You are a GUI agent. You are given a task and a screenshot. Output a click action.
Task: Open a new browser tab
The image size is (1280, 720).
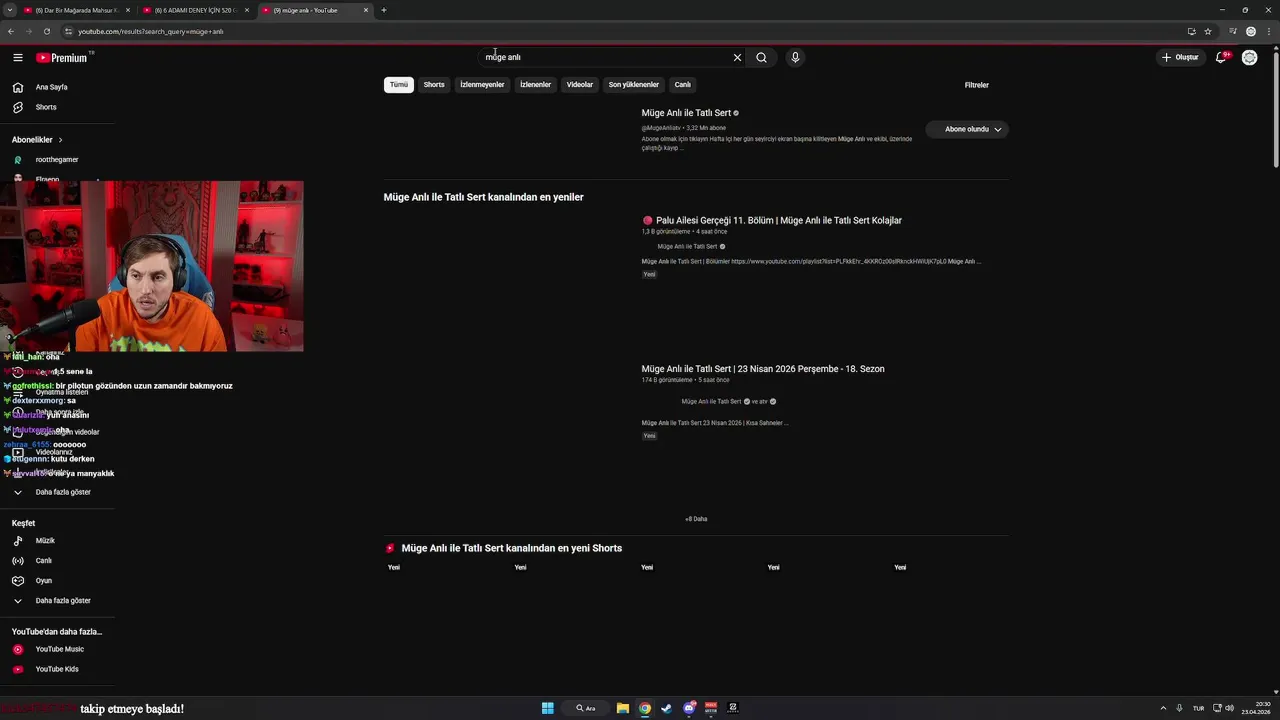[384, 10]
